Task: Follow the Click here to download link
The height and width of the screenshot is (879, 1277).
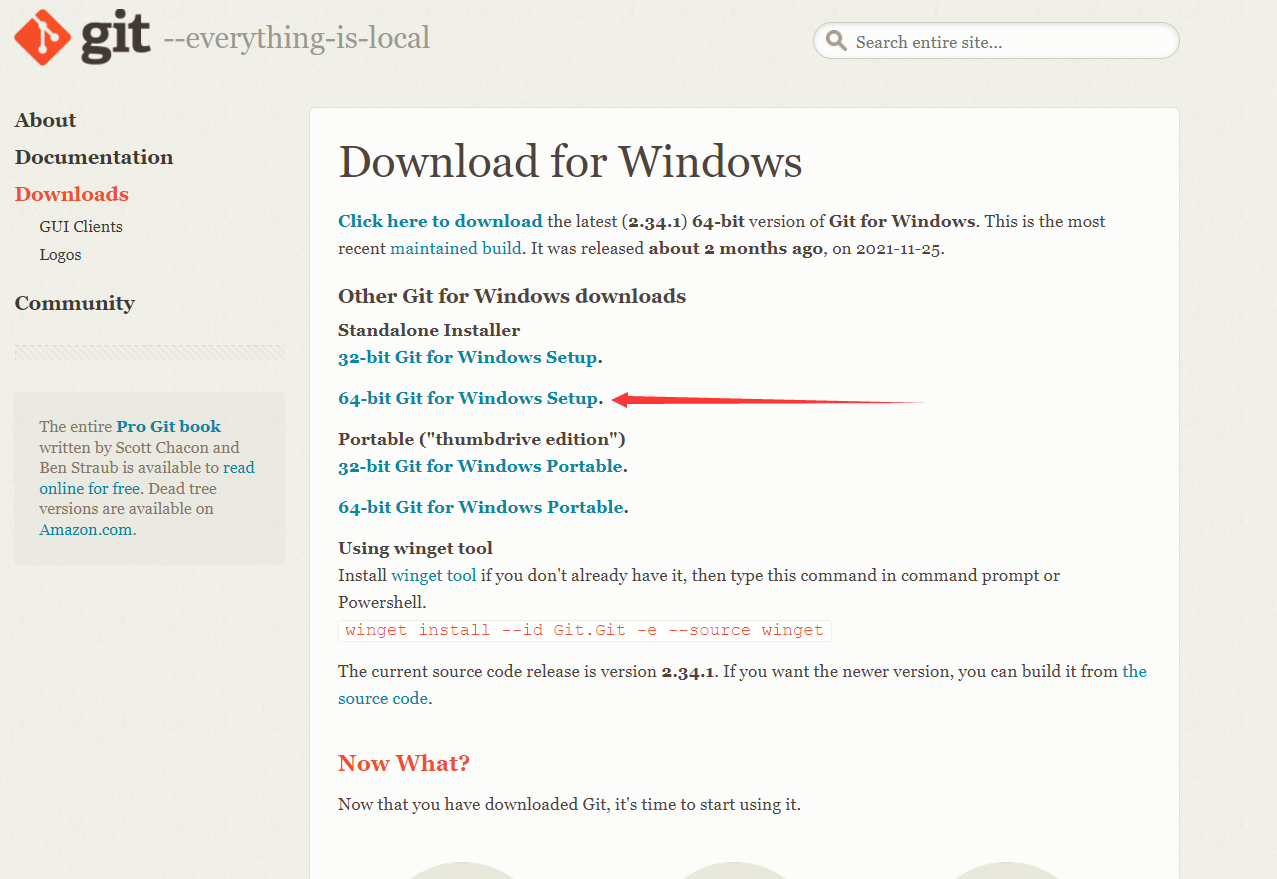Action: (x=440, y=221)
